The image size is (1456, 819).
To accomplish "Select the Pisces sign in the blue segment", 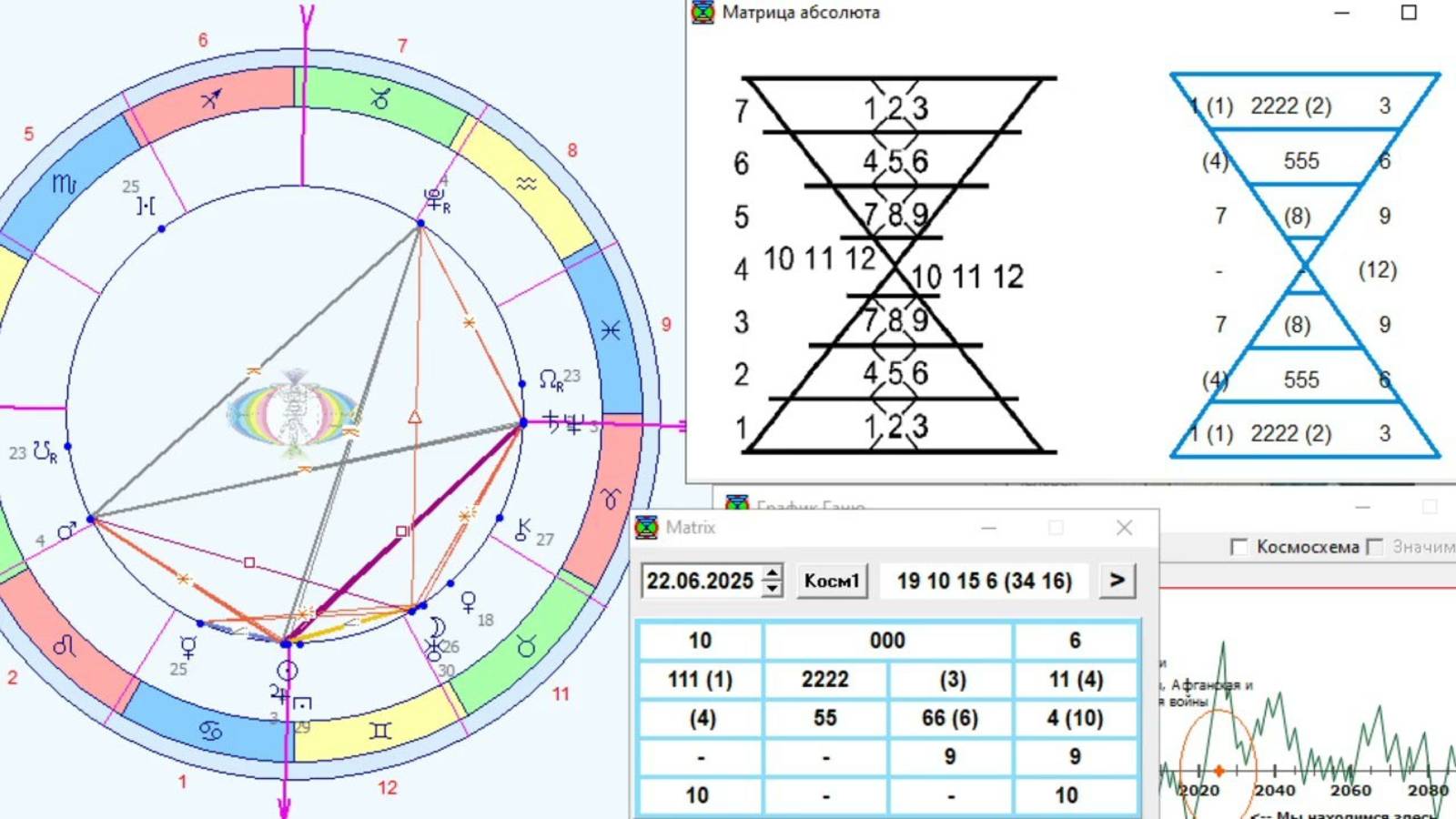I will (611, 330).
